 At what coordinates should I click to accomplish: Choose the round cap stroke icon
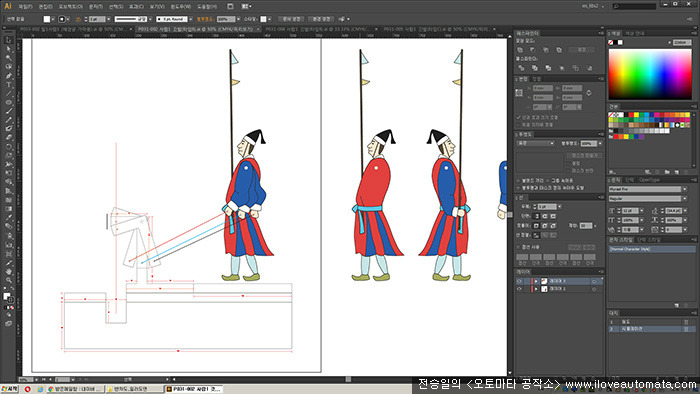(545, 216)
